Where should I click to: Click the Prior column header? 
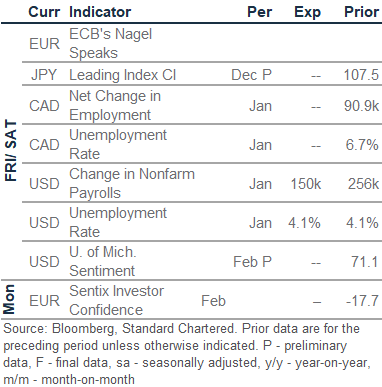pos(361,12)
